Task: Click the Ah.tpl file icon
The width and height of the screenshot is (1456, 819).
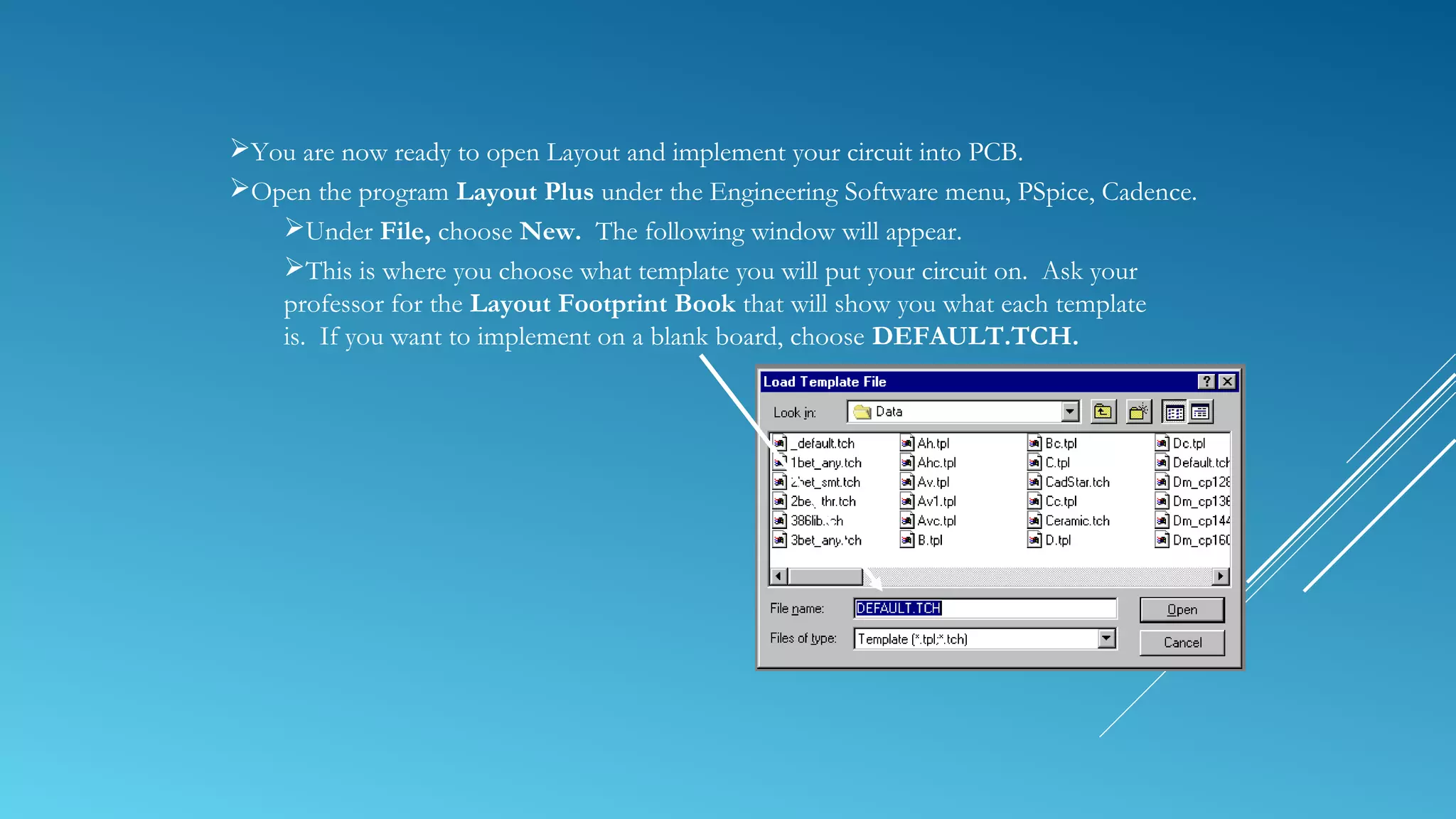Action: pyautogui.click(x=907, y=444)
